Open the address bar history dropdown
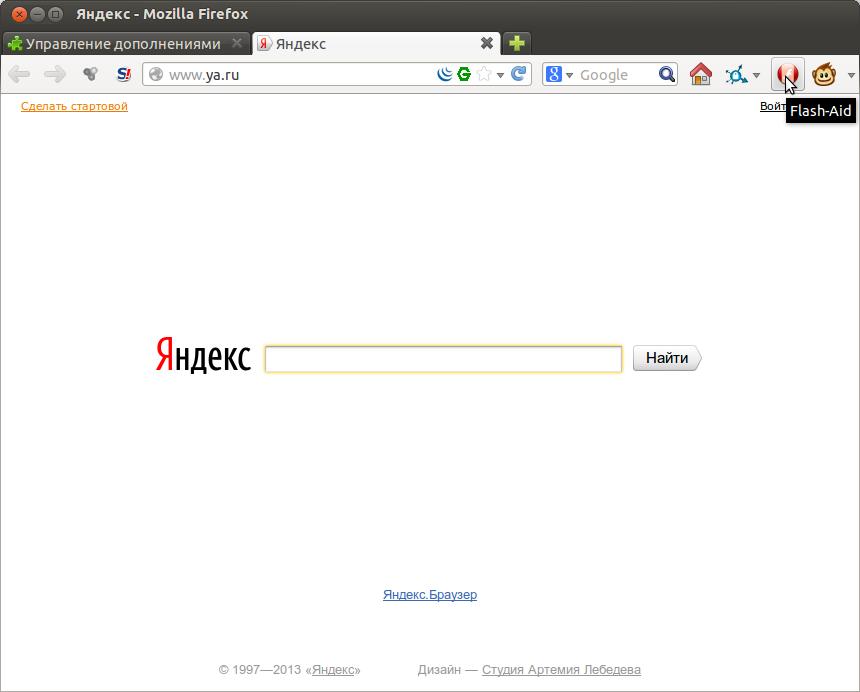Viewport: 860px width, 692px height. [x=500, y=75]
